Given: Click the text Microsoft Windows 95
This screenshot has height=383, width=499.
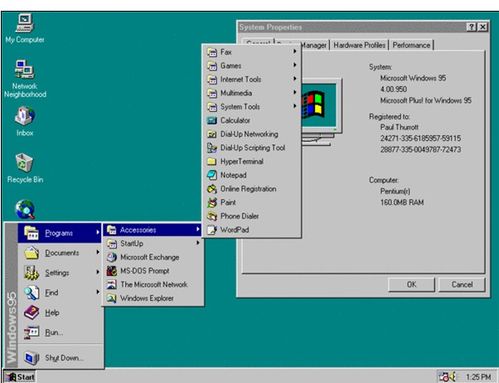Looking at the screenshot, I should coord(413,78).
